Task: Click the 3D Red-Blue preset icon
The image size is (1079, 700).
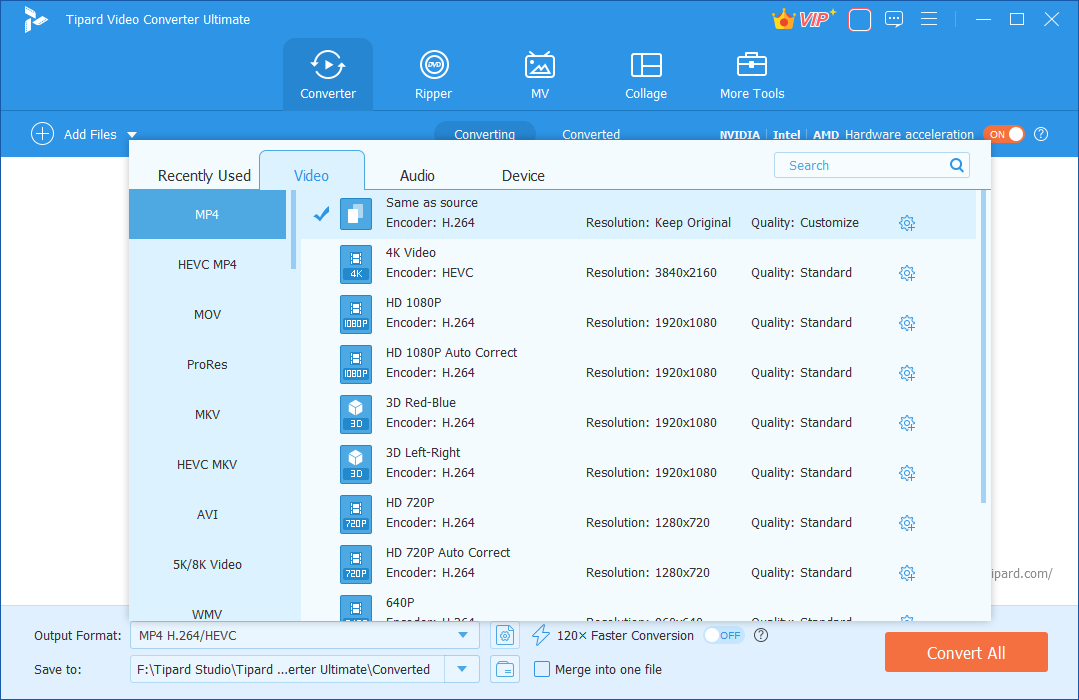Action: tap(356, 414)
